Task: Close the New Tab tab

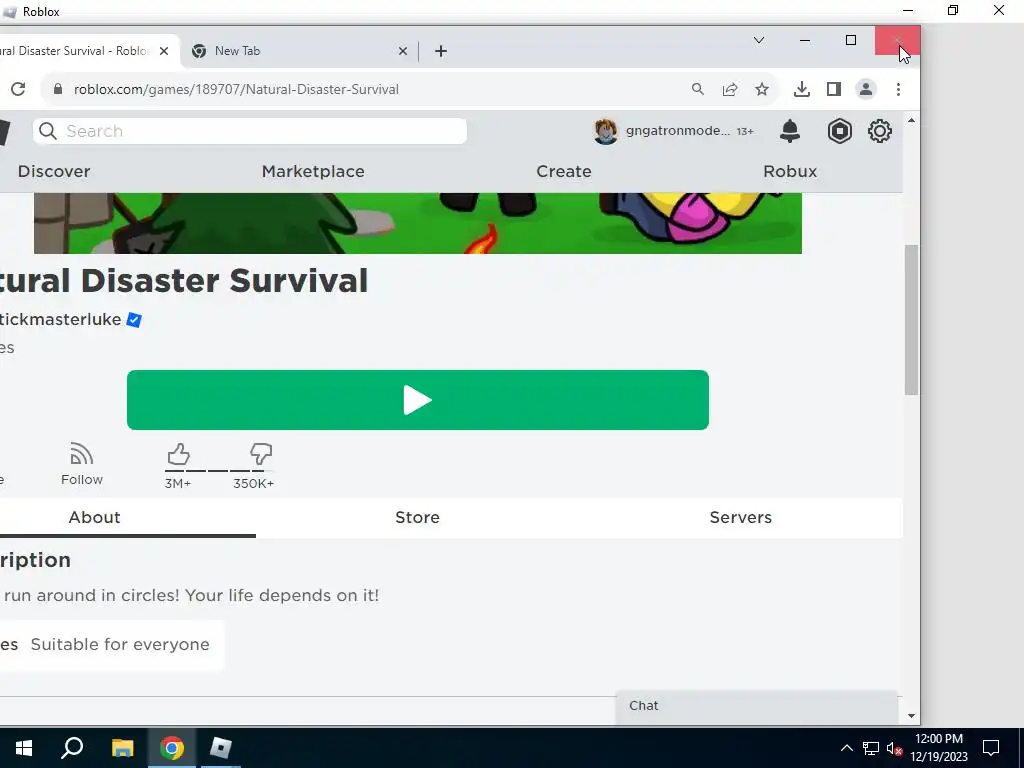Action: 403,51
